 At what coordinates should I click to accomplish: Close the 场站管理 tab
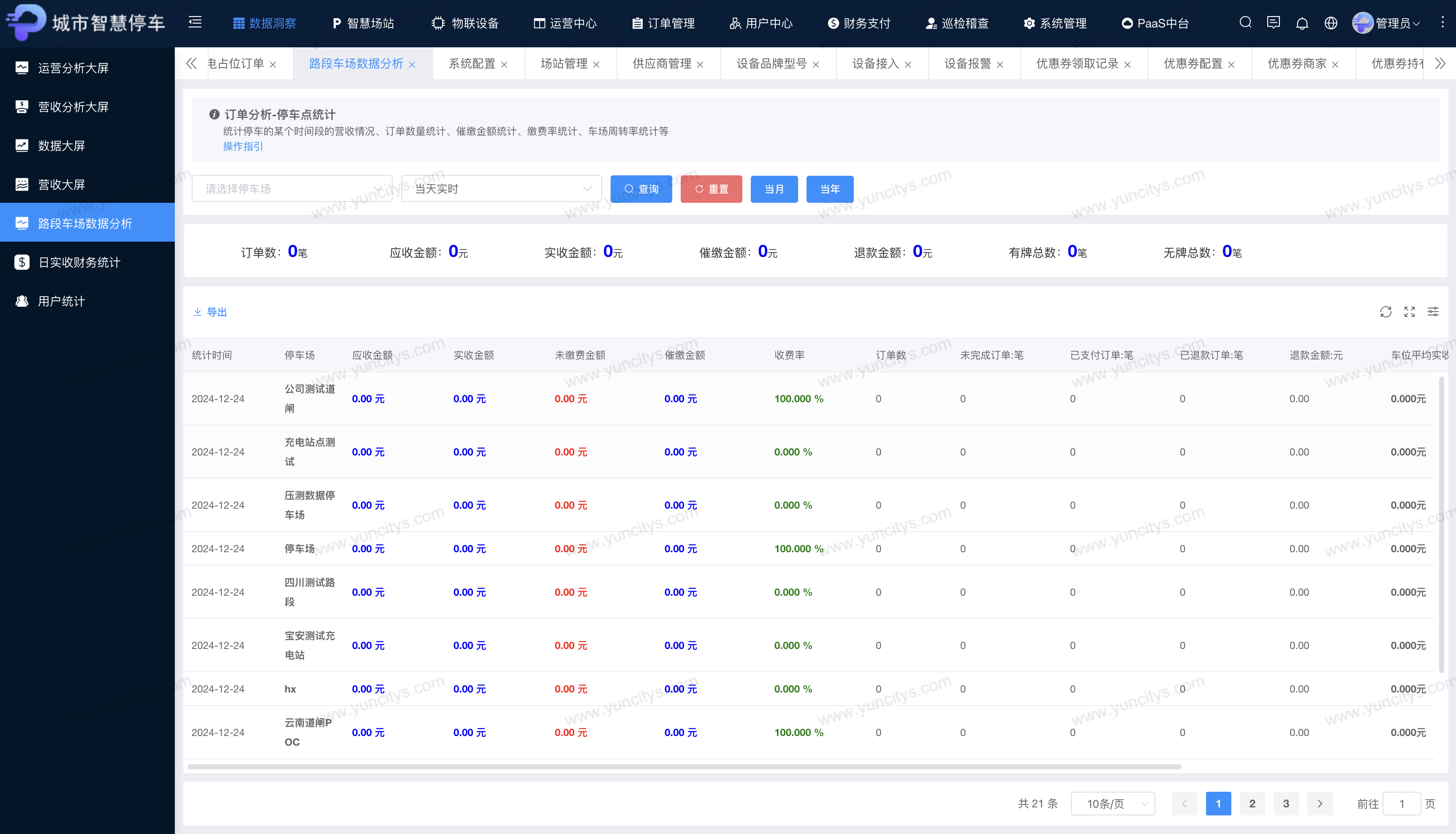click(x=596, y=65)
